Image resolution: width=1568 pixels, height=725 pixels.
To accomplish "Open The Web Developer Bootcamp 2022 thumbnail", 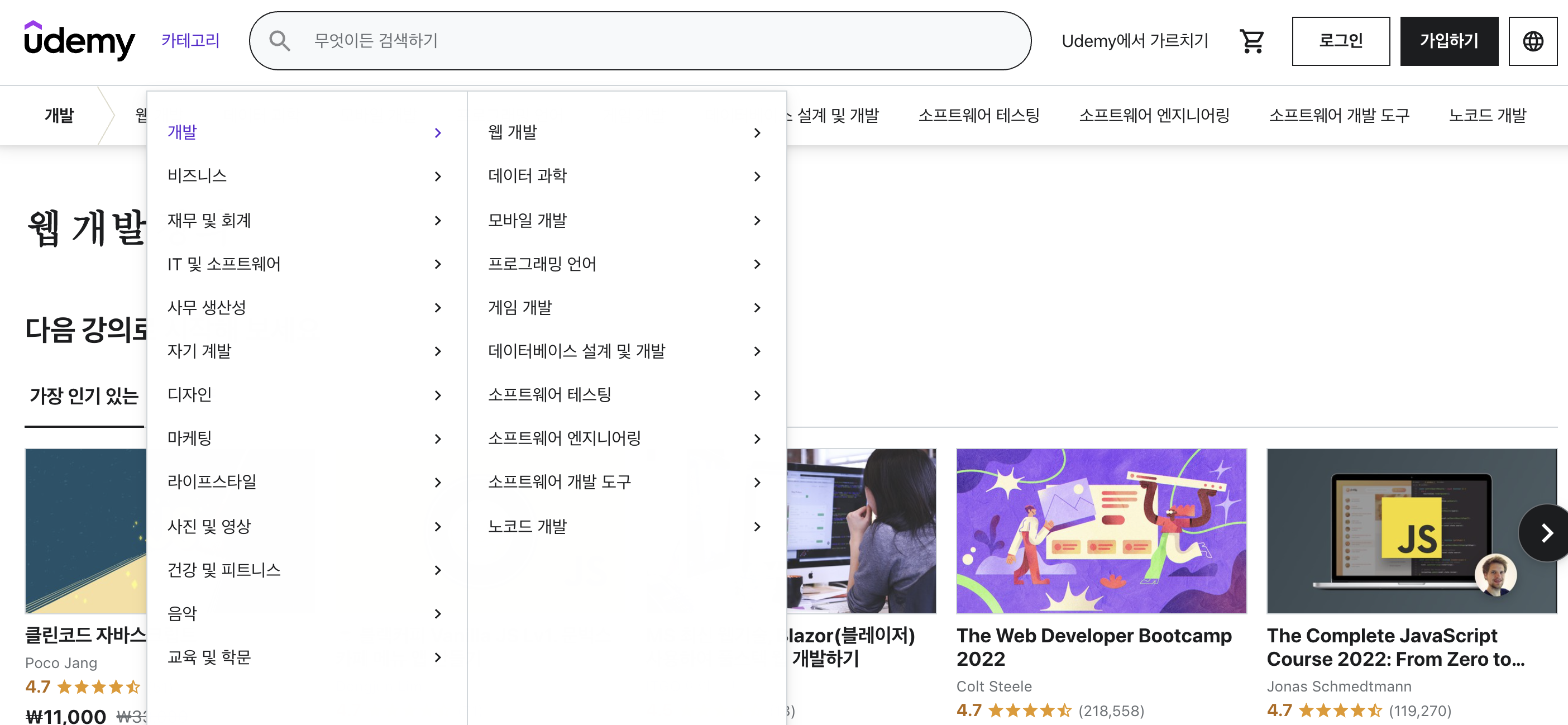I will (1101, 531).
